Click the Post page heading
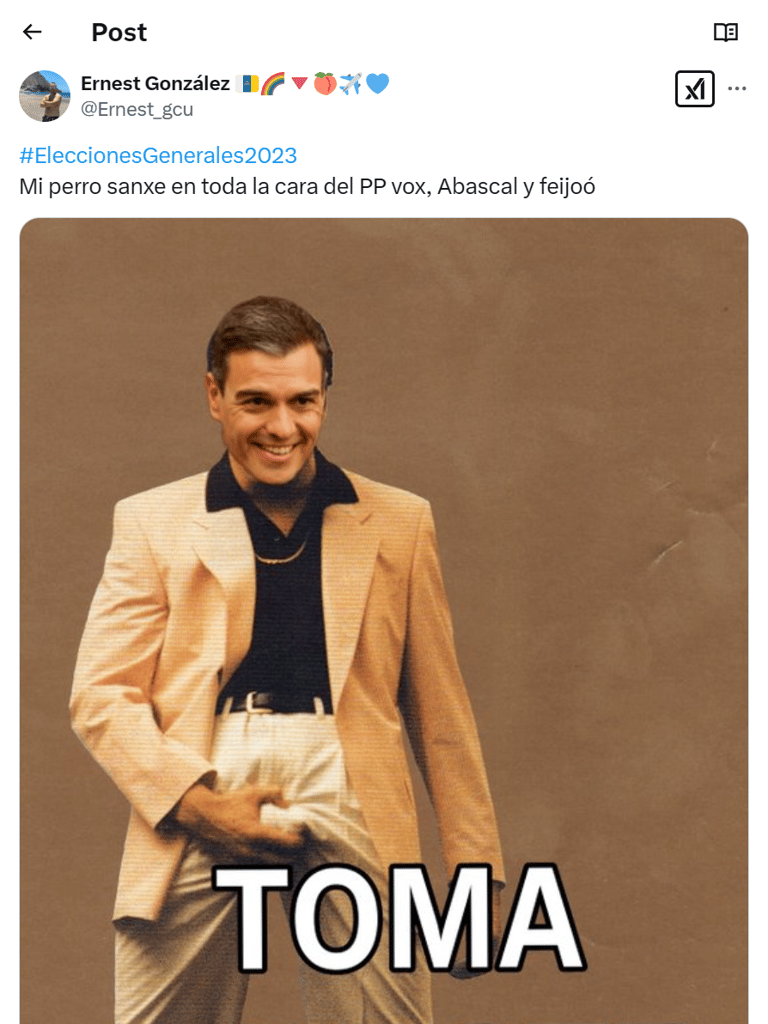The height and width of the screenshot is (1024, 768). click(x=119, y=32)
